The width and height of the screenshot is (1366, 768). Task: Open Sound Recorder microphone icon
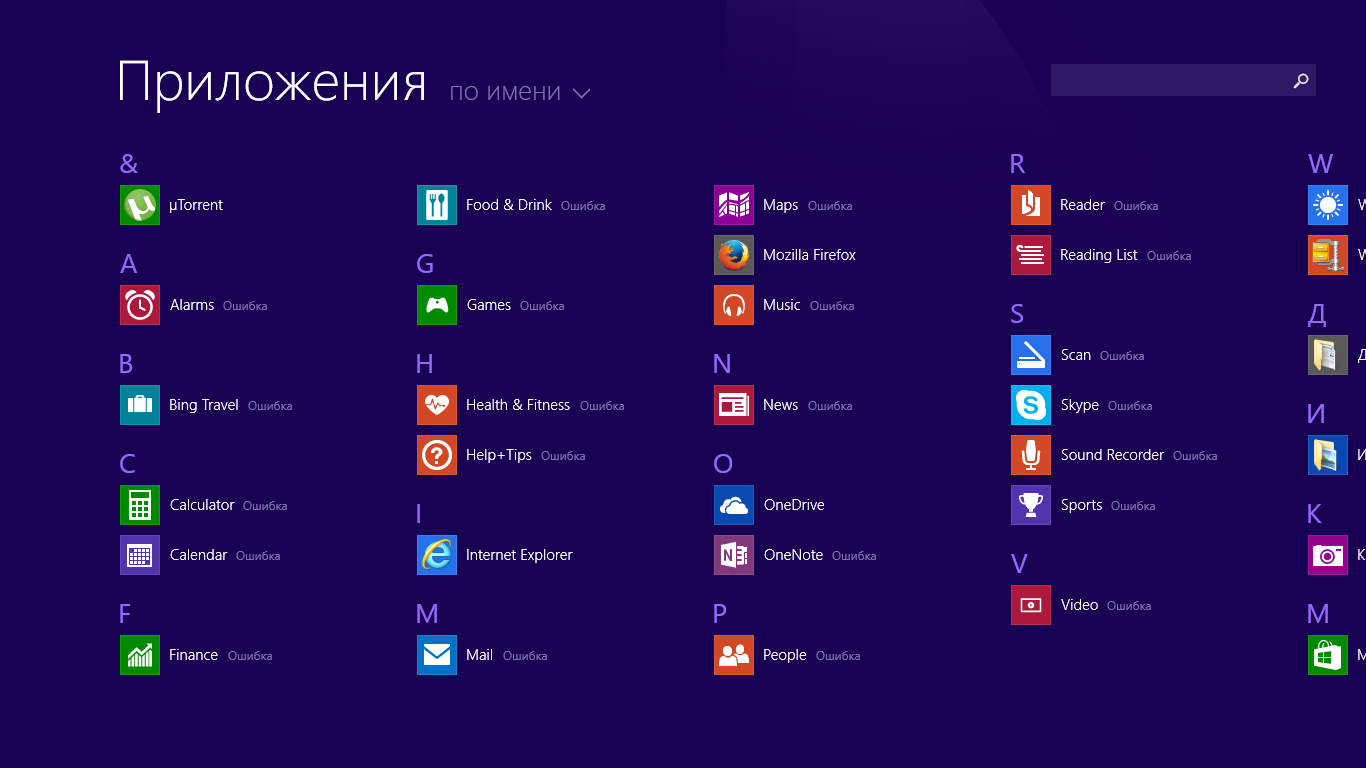coord(1031,455)
